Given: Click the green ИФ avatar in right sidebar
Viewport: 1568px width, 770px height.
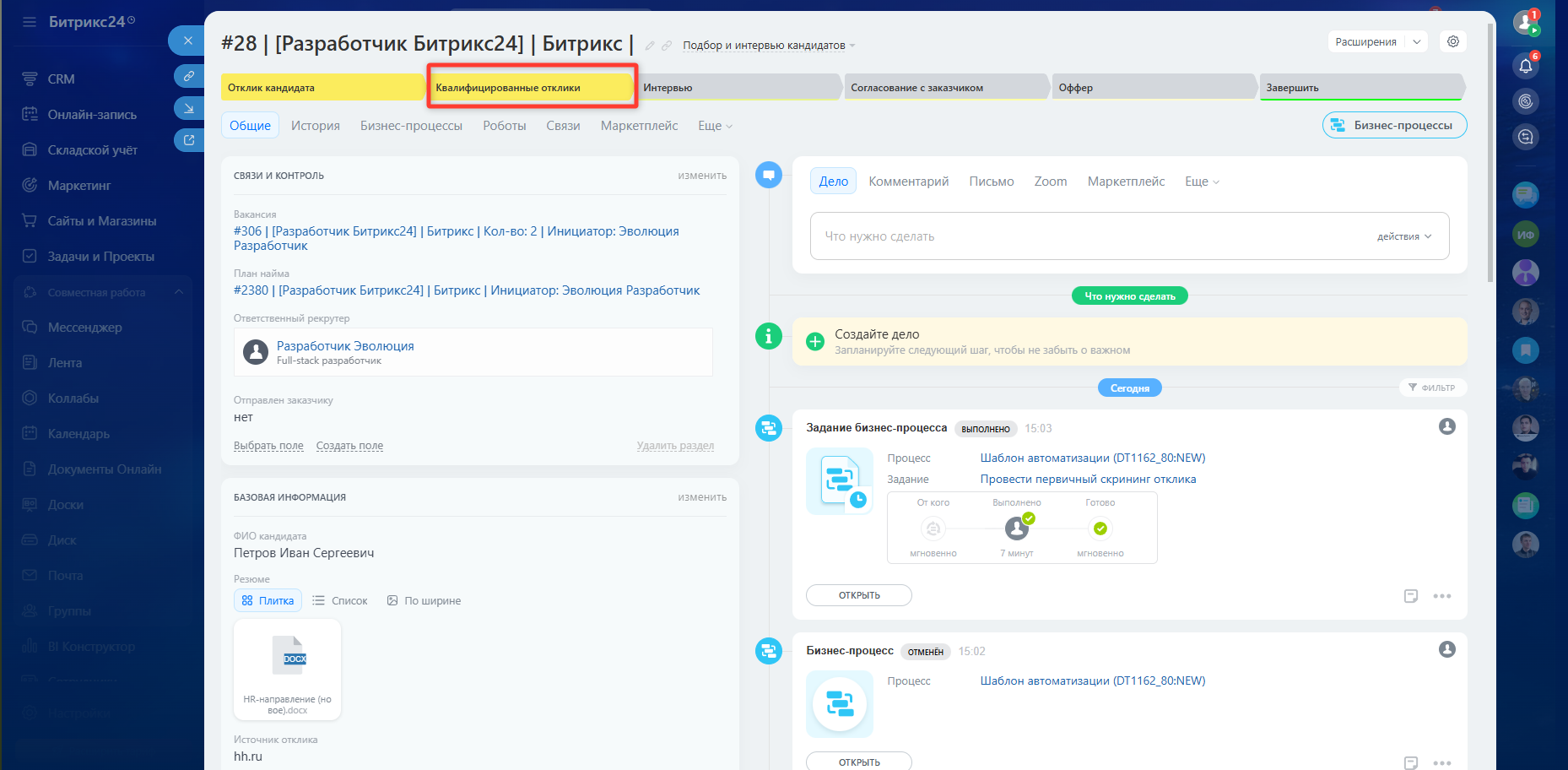Looking at the screenshot, I should (1526, 235).
